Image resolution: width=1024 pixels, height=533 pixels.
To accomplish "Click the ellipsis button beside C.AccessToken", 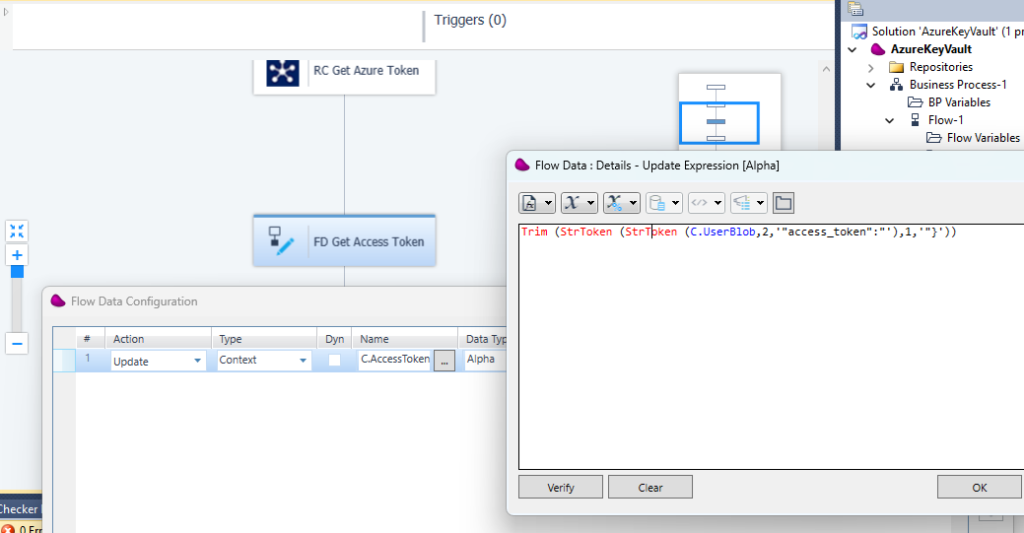I will 444,361.
